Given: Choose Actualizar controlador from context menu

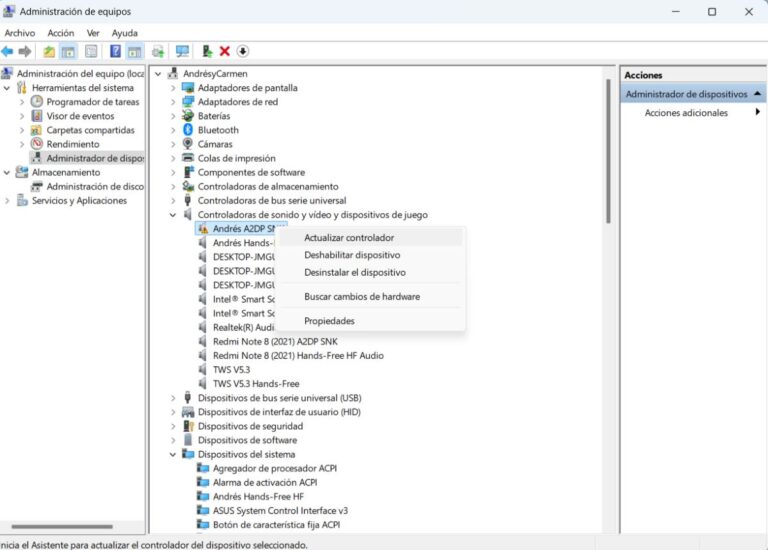Looking at the screenshot, I should (349, 238).
